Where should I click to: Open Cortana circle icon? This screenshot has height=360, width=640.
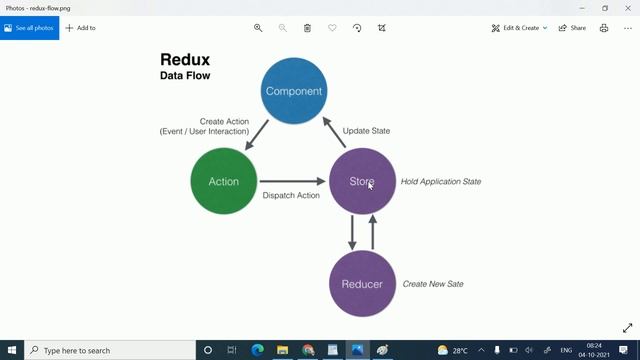point(208,350)
